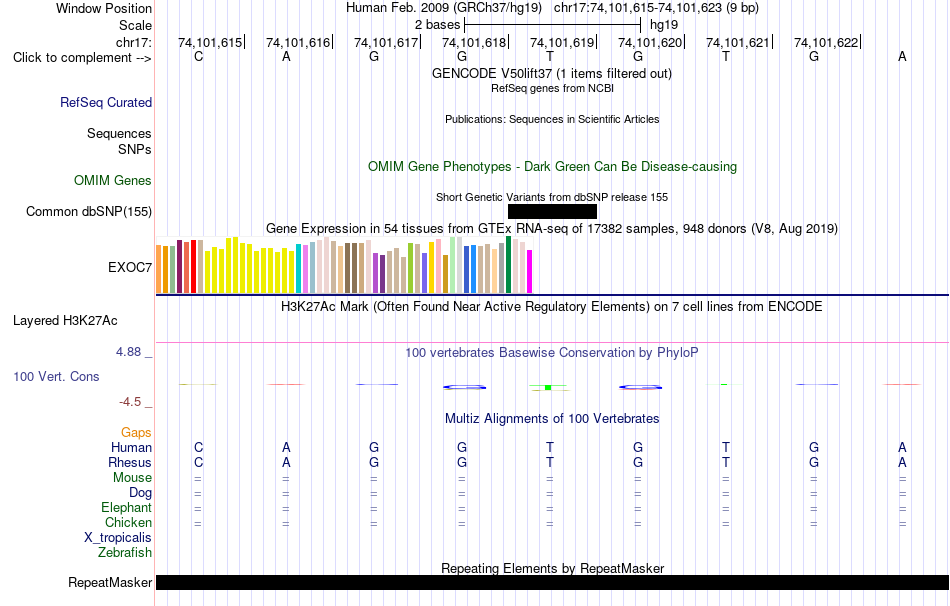Click 'RefSeq genes from NCBI' track title

coord(552,88)
